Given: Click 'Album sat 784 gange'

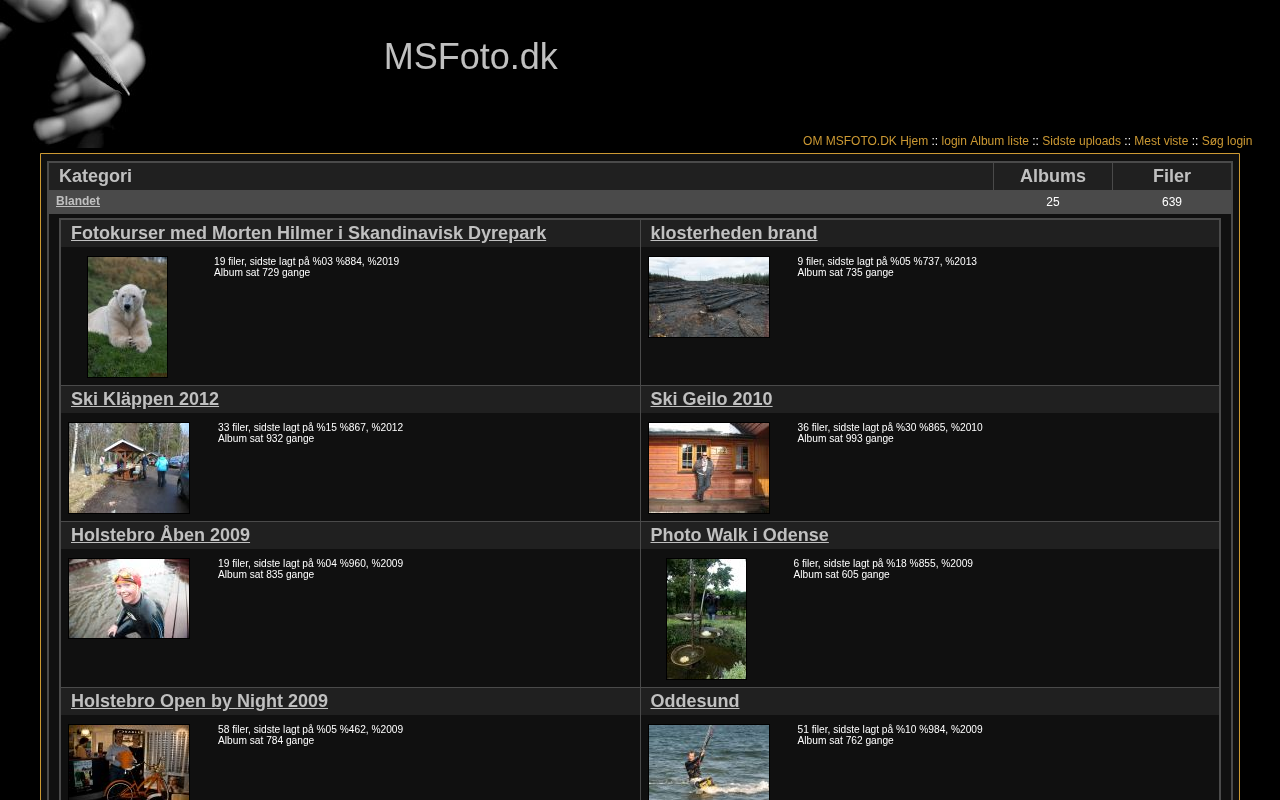Looking at the screenshot, I should (x=266, y=741).
